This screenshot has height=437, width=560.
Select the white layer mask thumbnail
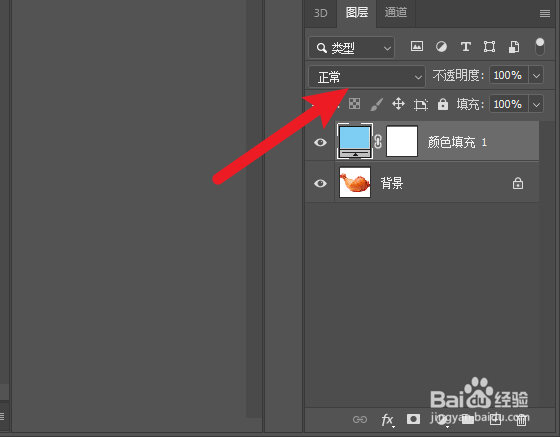click(402, 141)
